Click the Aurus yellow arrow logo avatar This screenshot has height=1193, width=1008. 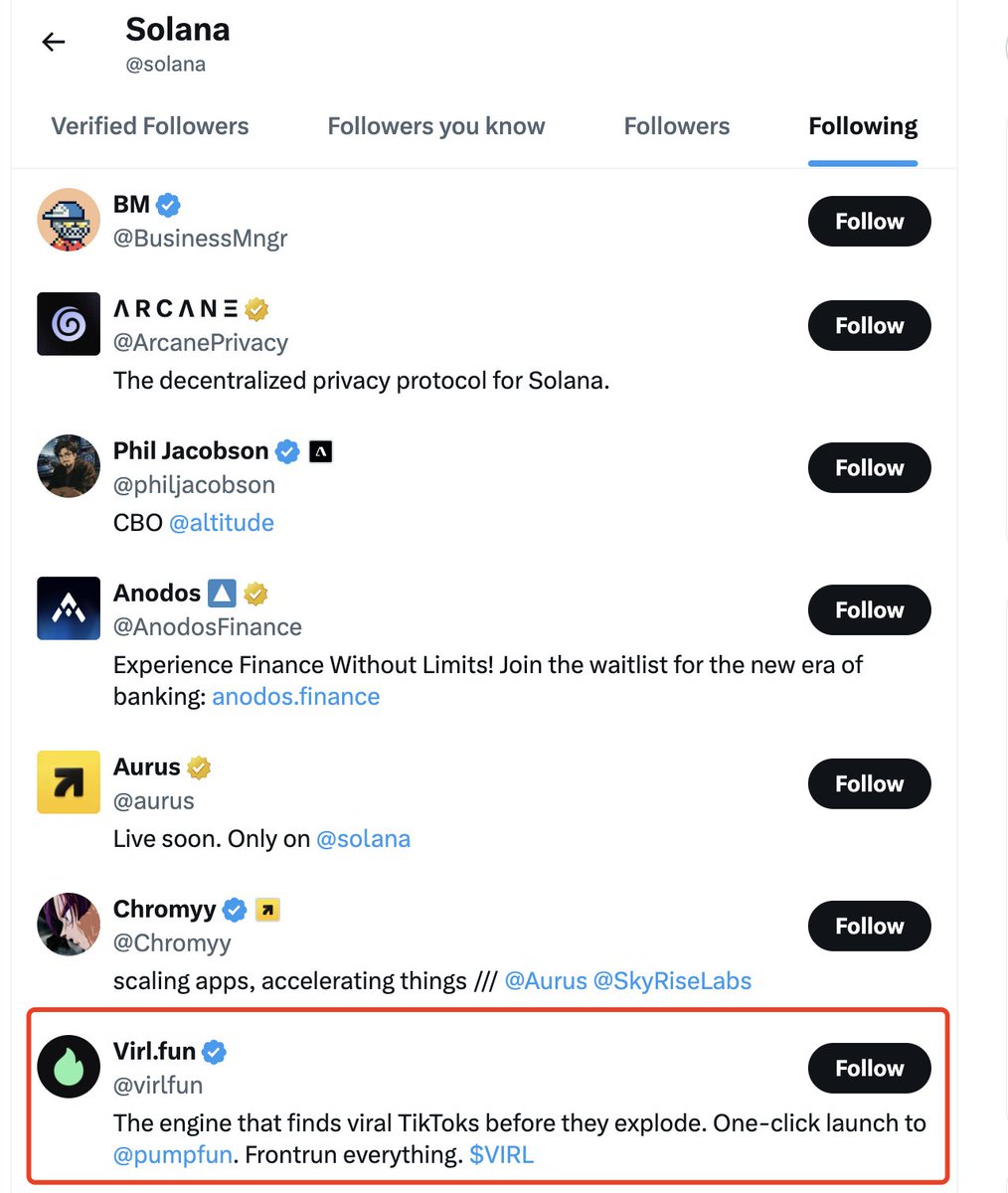[x=69, y=782]
